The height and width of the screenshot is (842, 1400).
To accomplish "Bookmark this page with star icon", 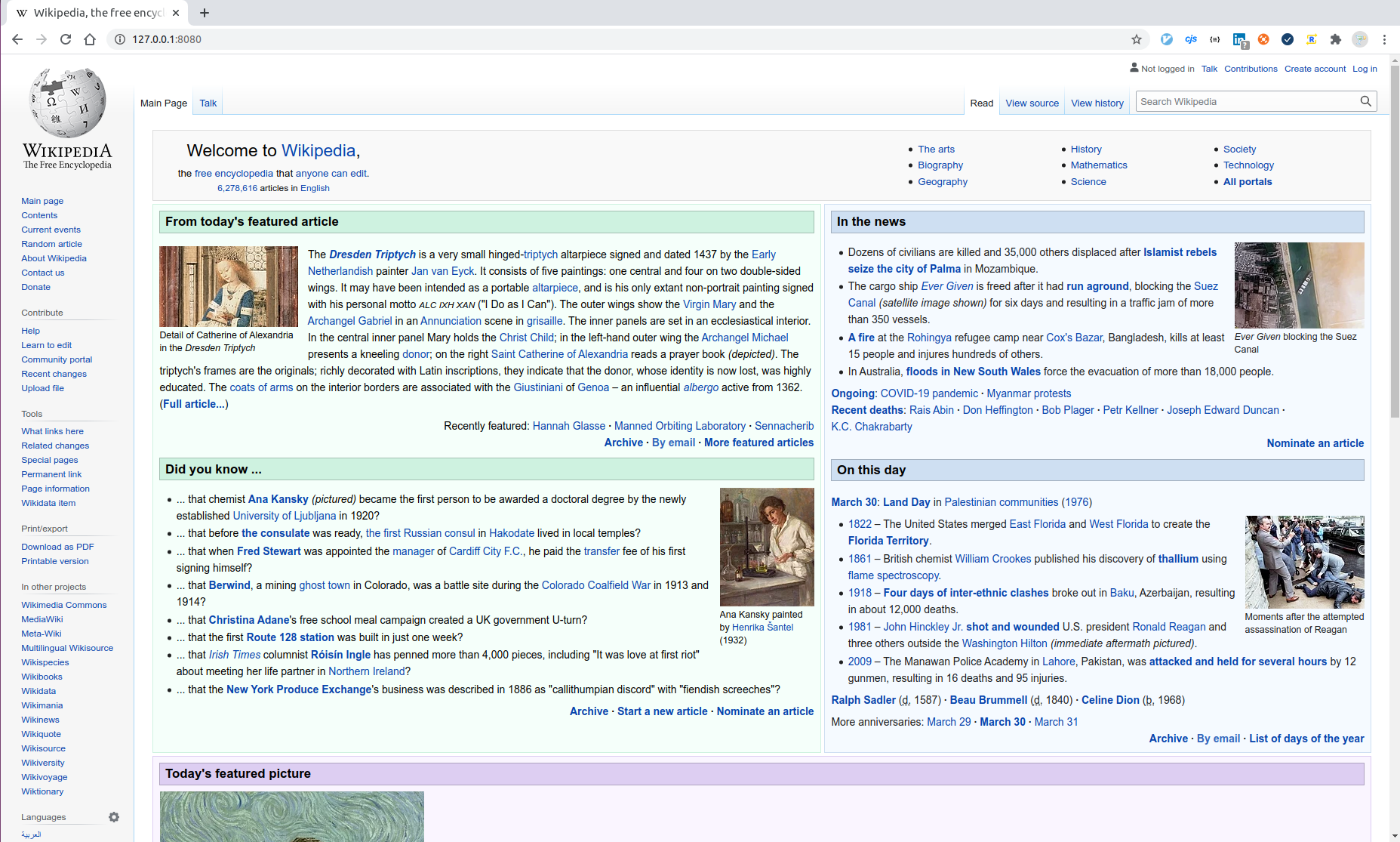I will coord(1137,39).
